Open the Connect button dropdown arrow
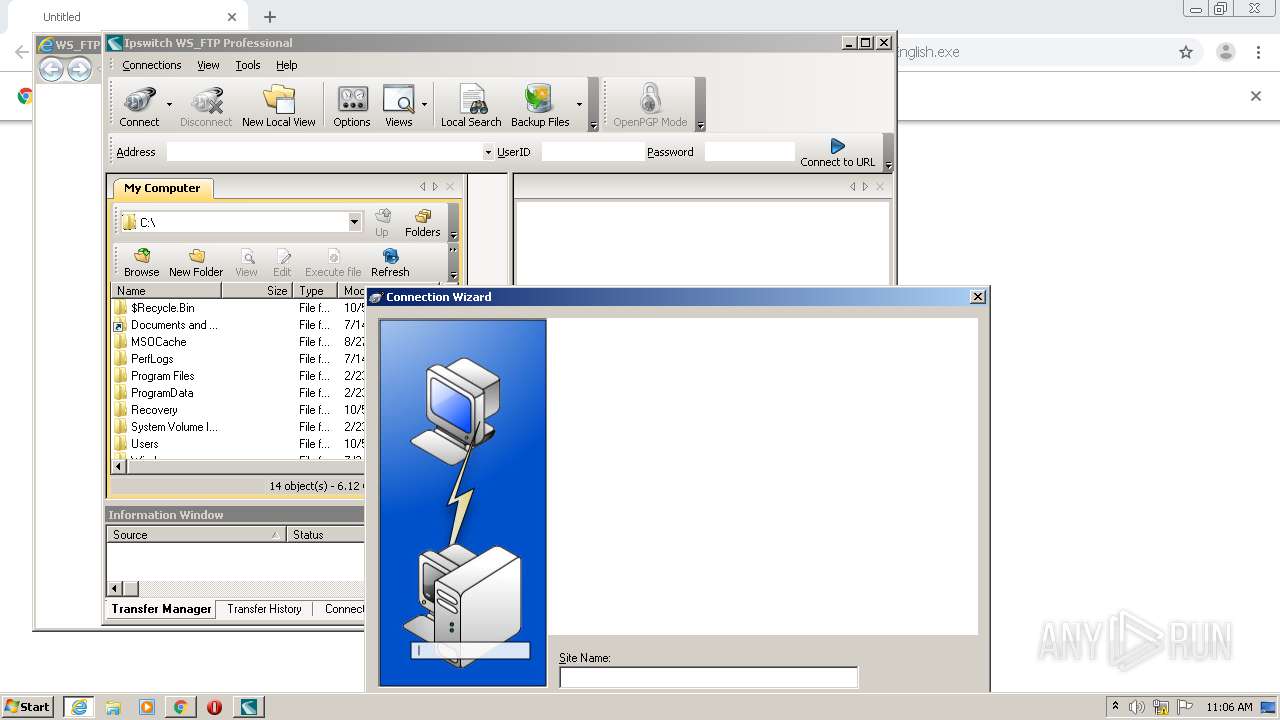This screenshot has width=1280, height=720. tap(169, 104)
